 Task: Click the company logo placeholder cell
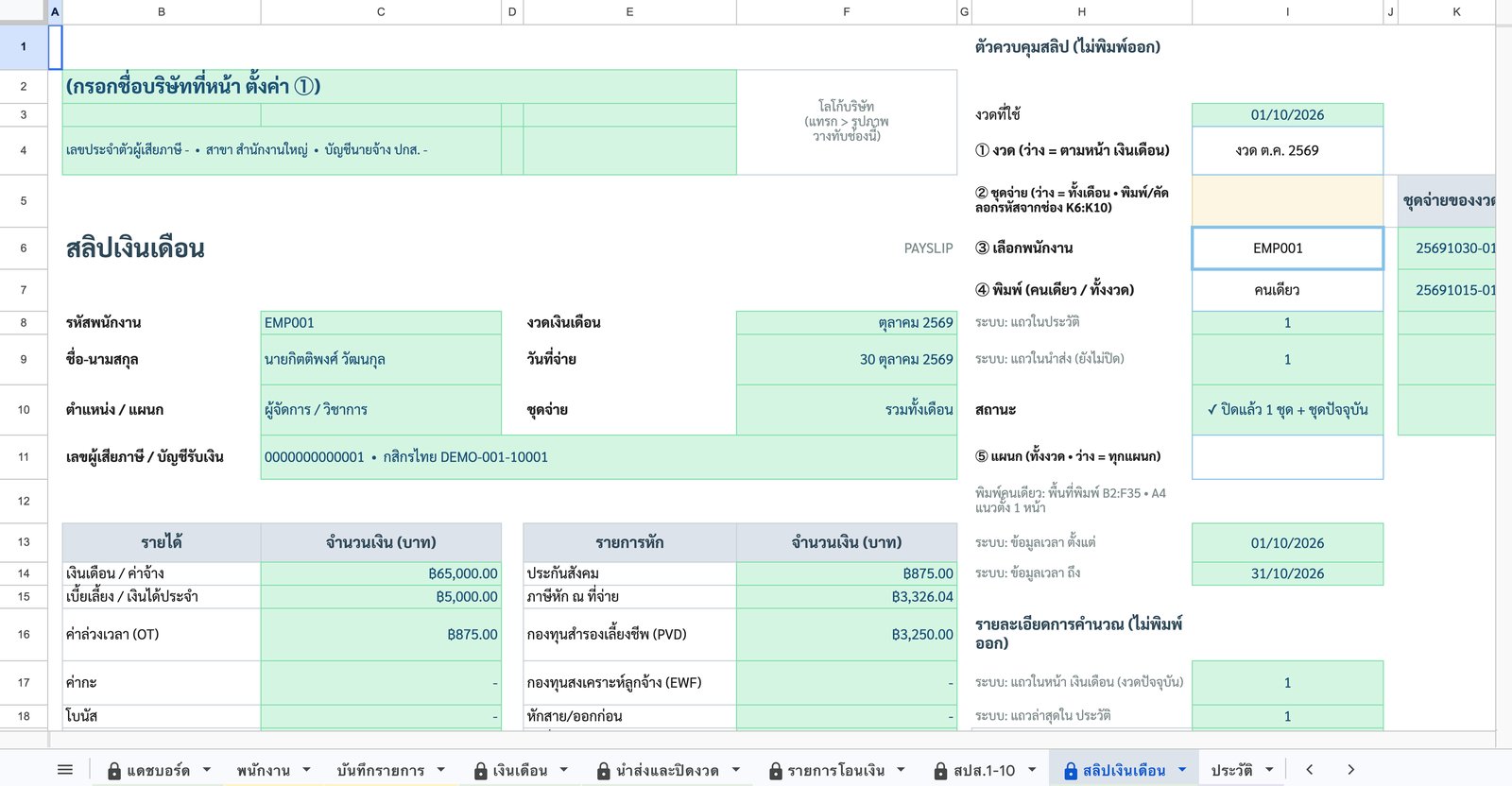(x=847, y=122)
